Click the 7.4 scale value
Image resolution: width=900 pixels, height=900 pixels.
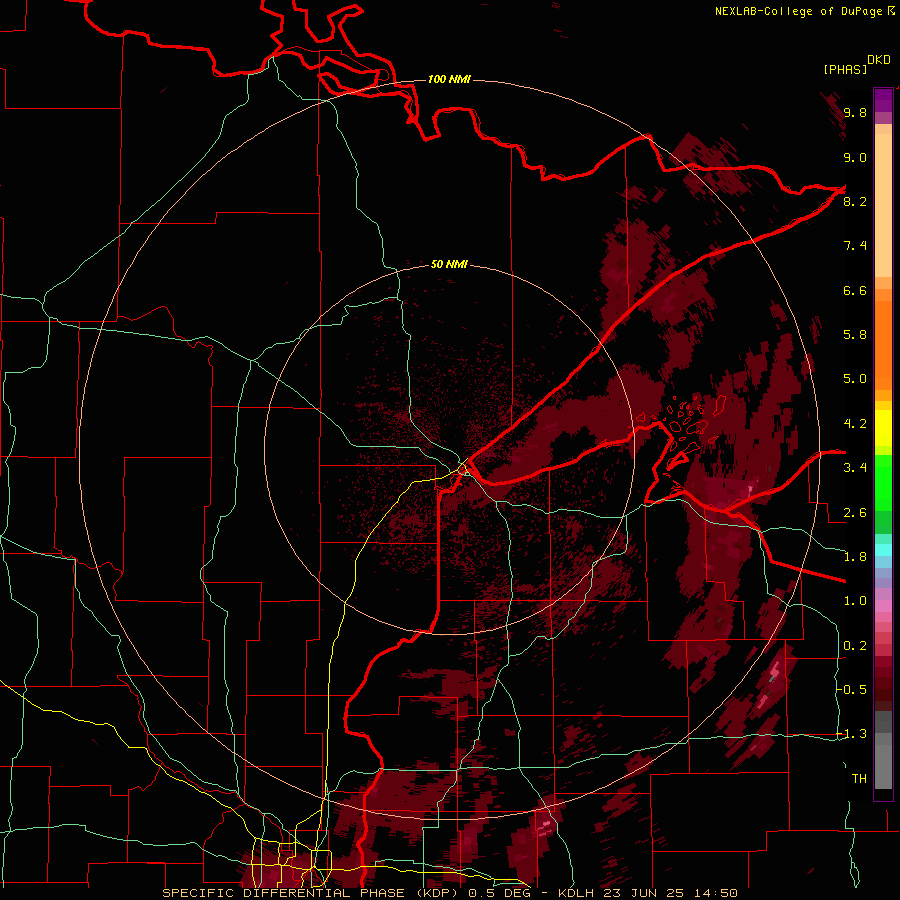coord(855,246)
